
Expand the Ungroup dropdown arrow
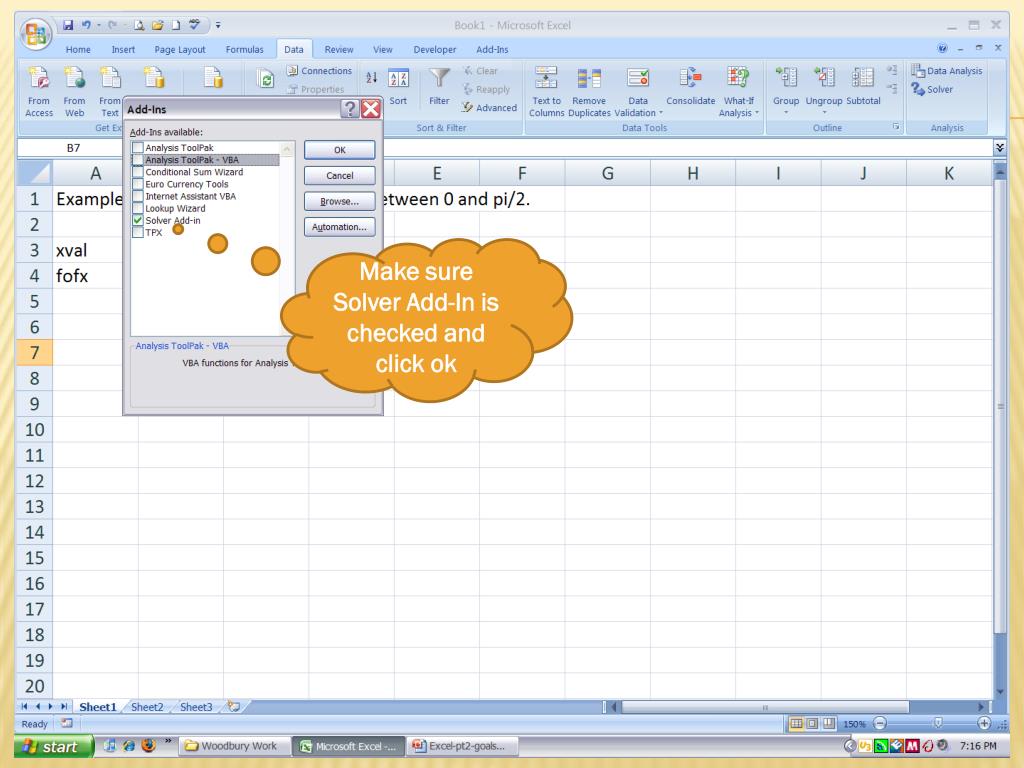tap(824, 112)
